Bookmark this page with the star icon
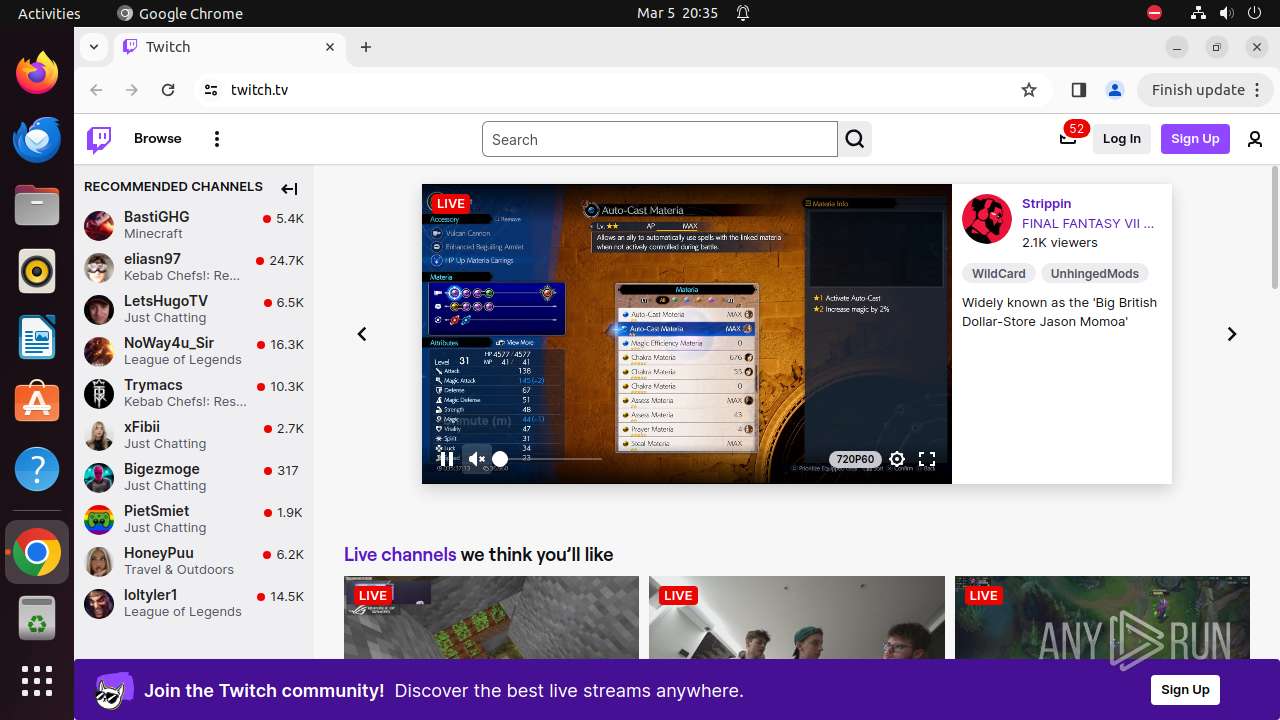1280x720 pixels. (x=1029, y=90)
